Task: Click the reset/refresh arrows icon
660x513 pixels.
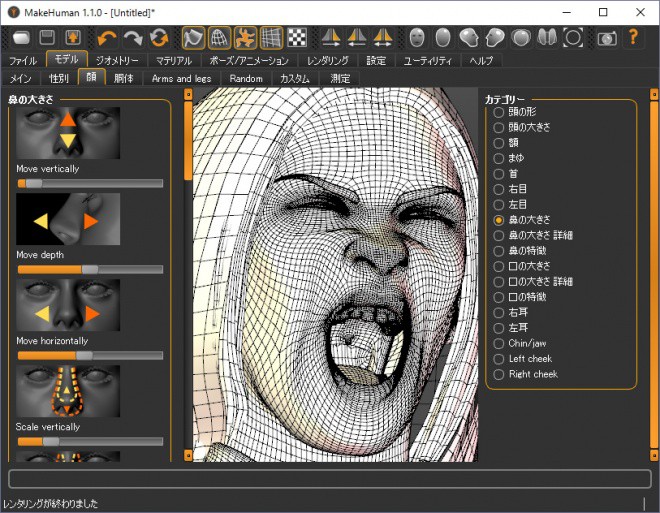Action: pos(159,38)
